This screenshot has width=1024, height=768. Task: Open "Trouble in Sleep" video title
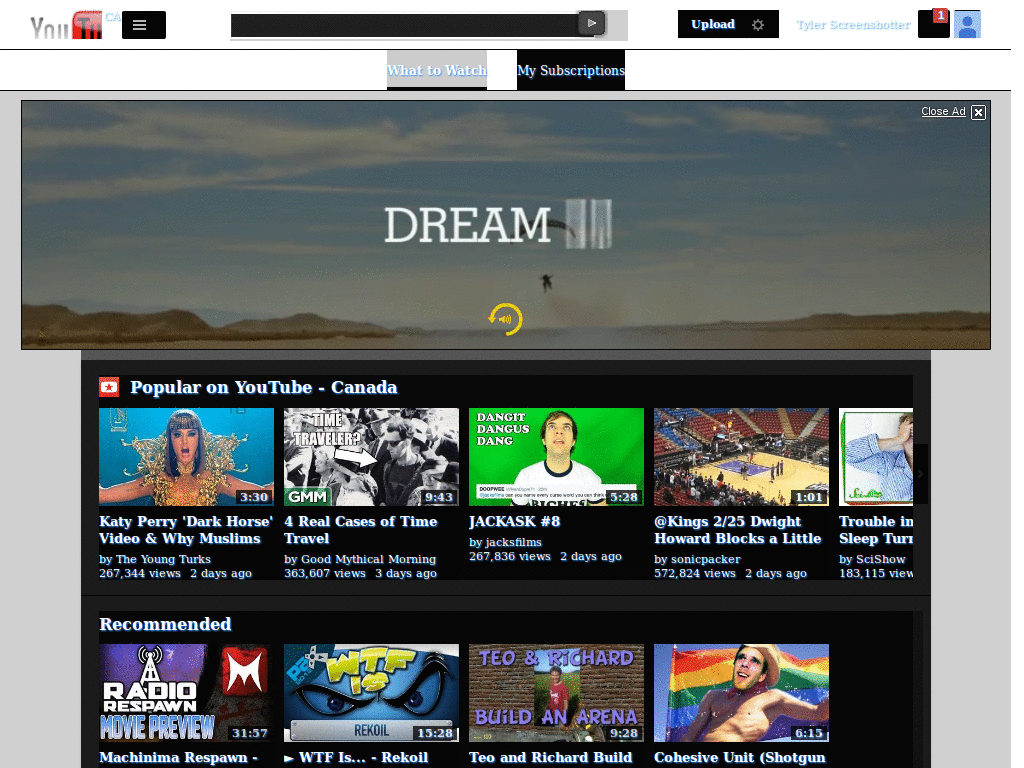coord(876,530)
